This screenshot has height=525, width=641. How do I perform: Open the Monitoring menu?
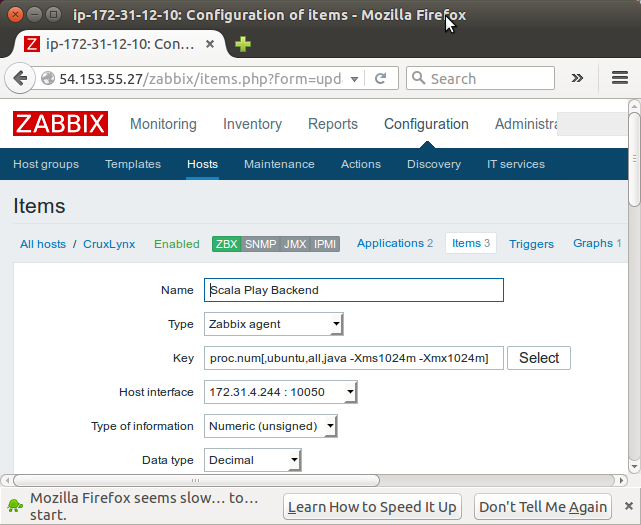coord(163,124)
